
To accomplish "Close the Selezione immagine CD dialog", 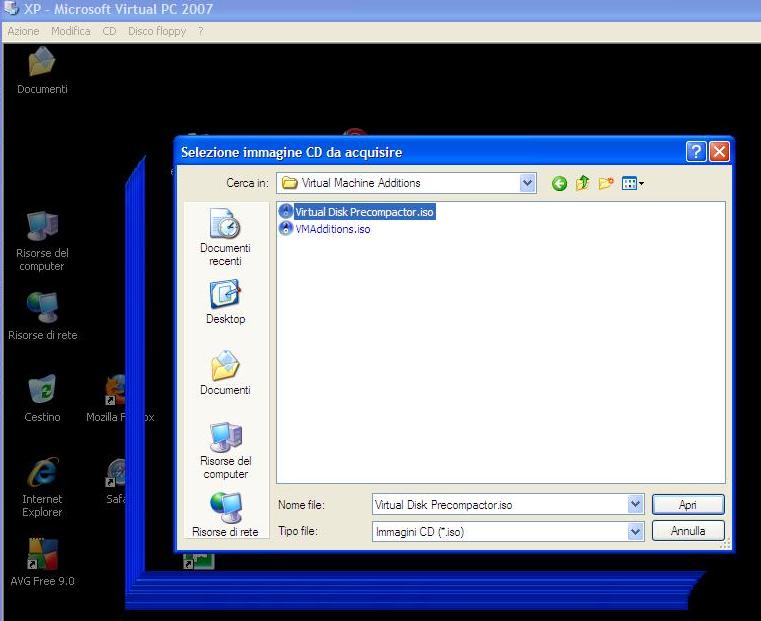I will (719, 152).
